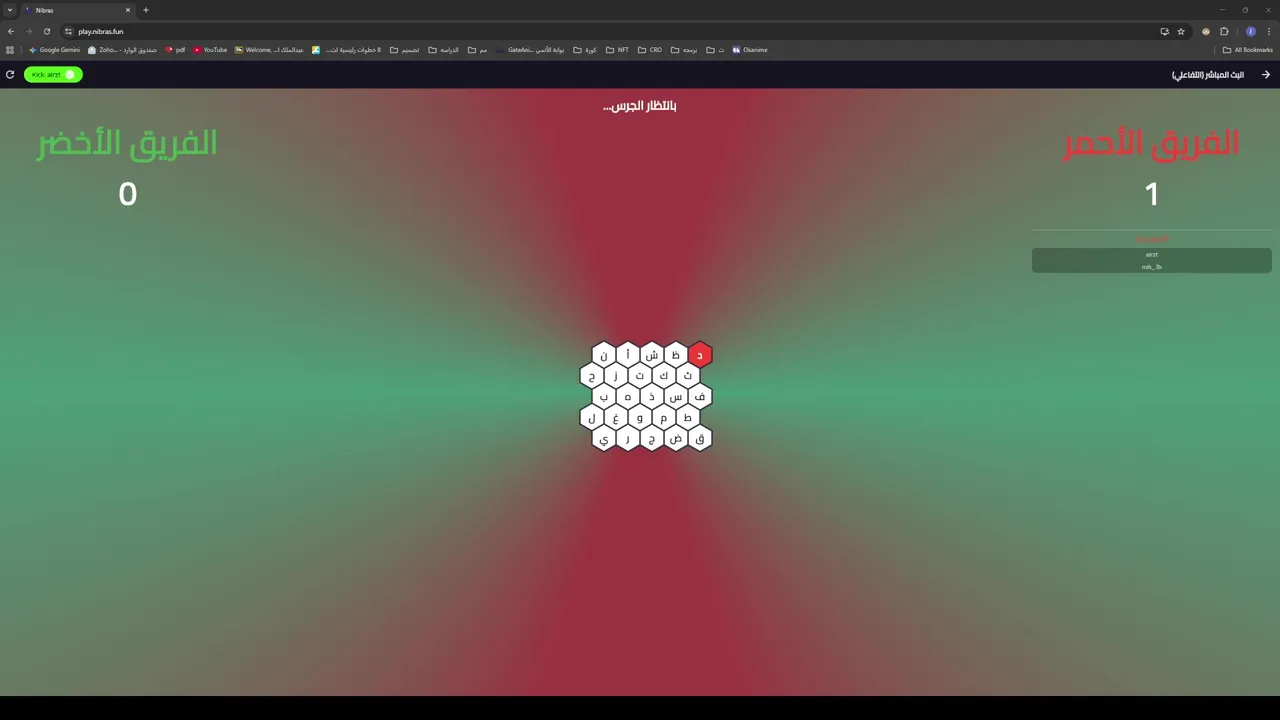
Task: Select the ش hexagon tile
Action: (652, 355)
